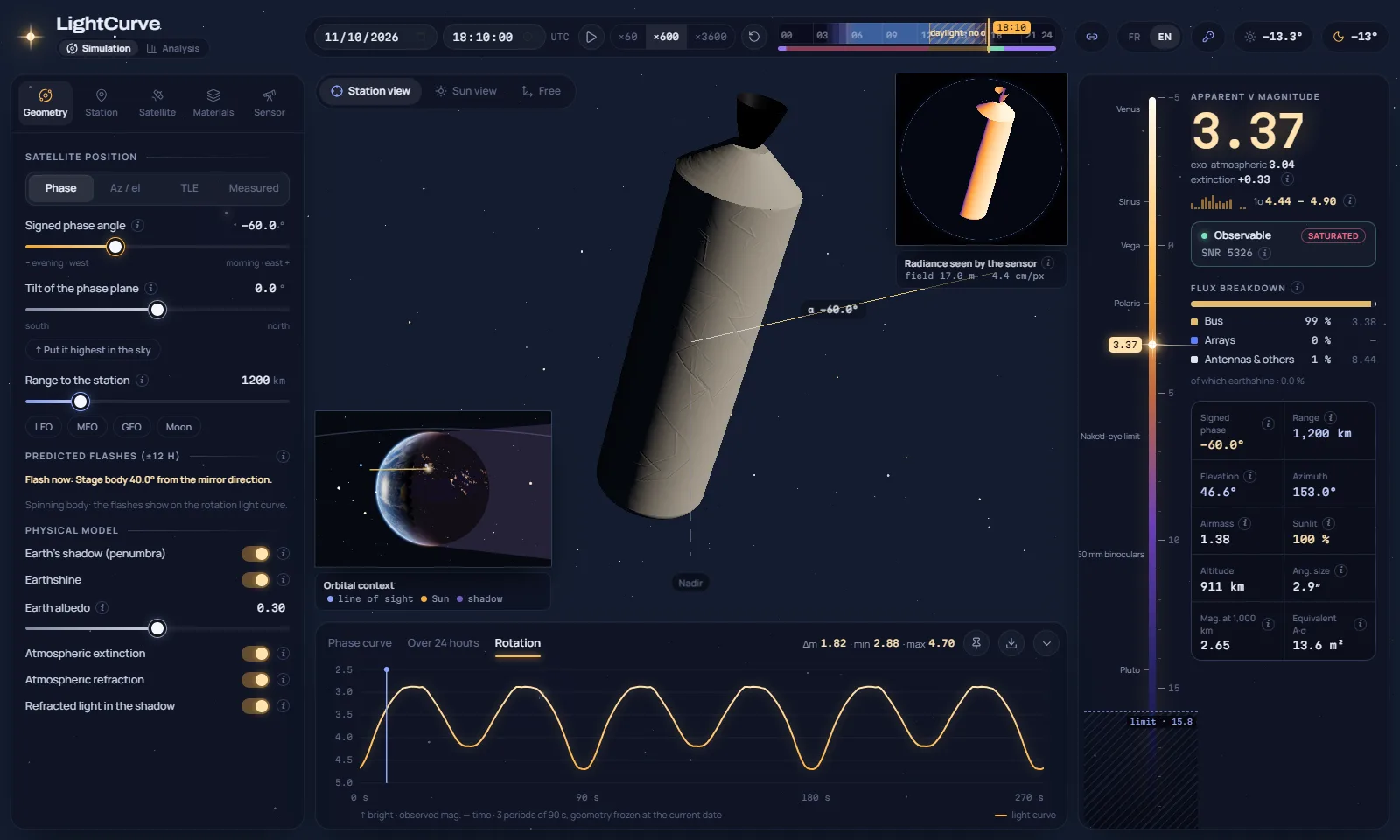The image size is (1400, 840).
Task: Click the Orbital context thumbnail
Action: pos(433,489)
